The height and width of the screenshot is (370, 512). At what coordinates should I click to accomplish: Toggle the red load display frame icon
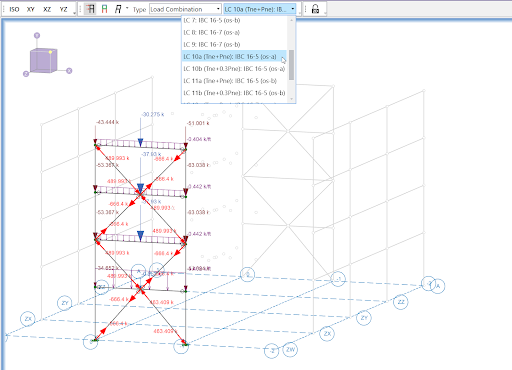pos(90,9)
